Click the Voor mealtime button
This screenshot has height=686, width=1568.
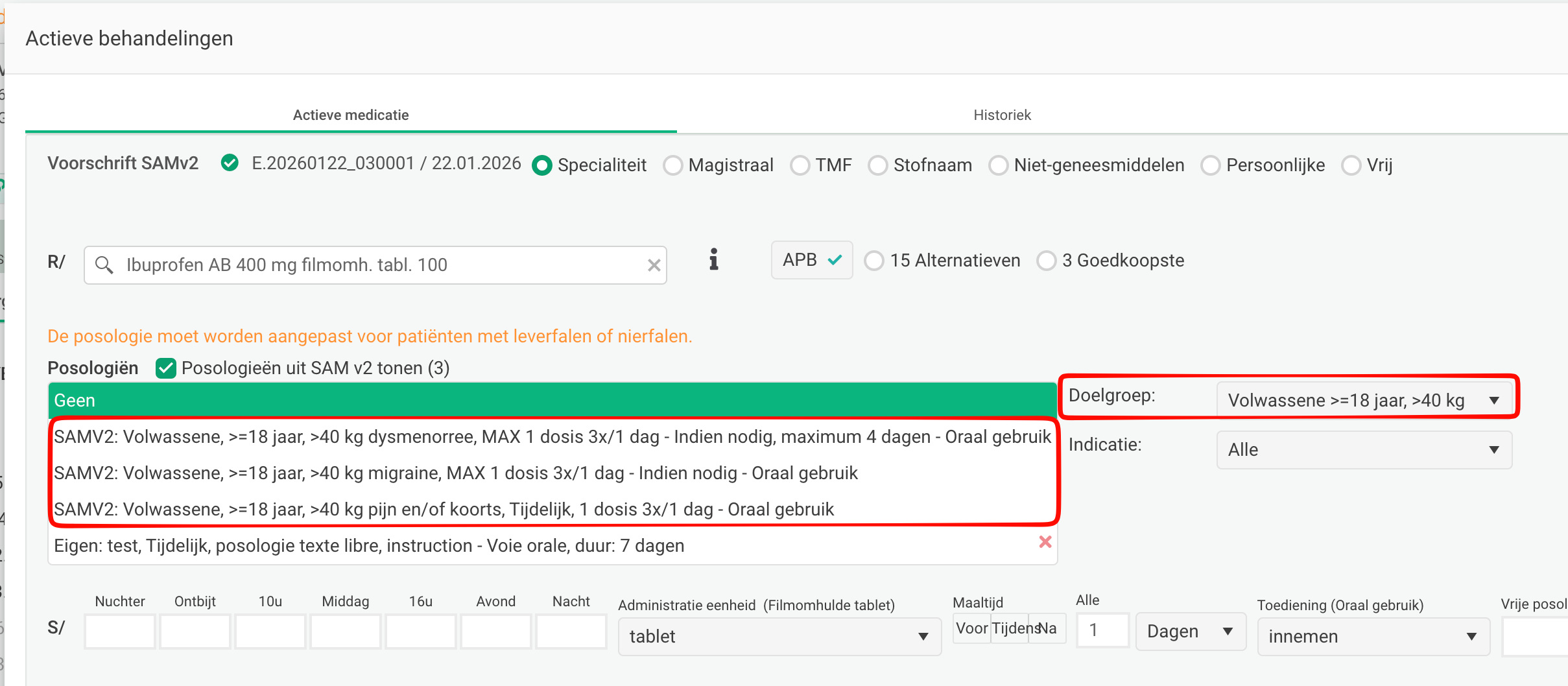click(971, 628)
